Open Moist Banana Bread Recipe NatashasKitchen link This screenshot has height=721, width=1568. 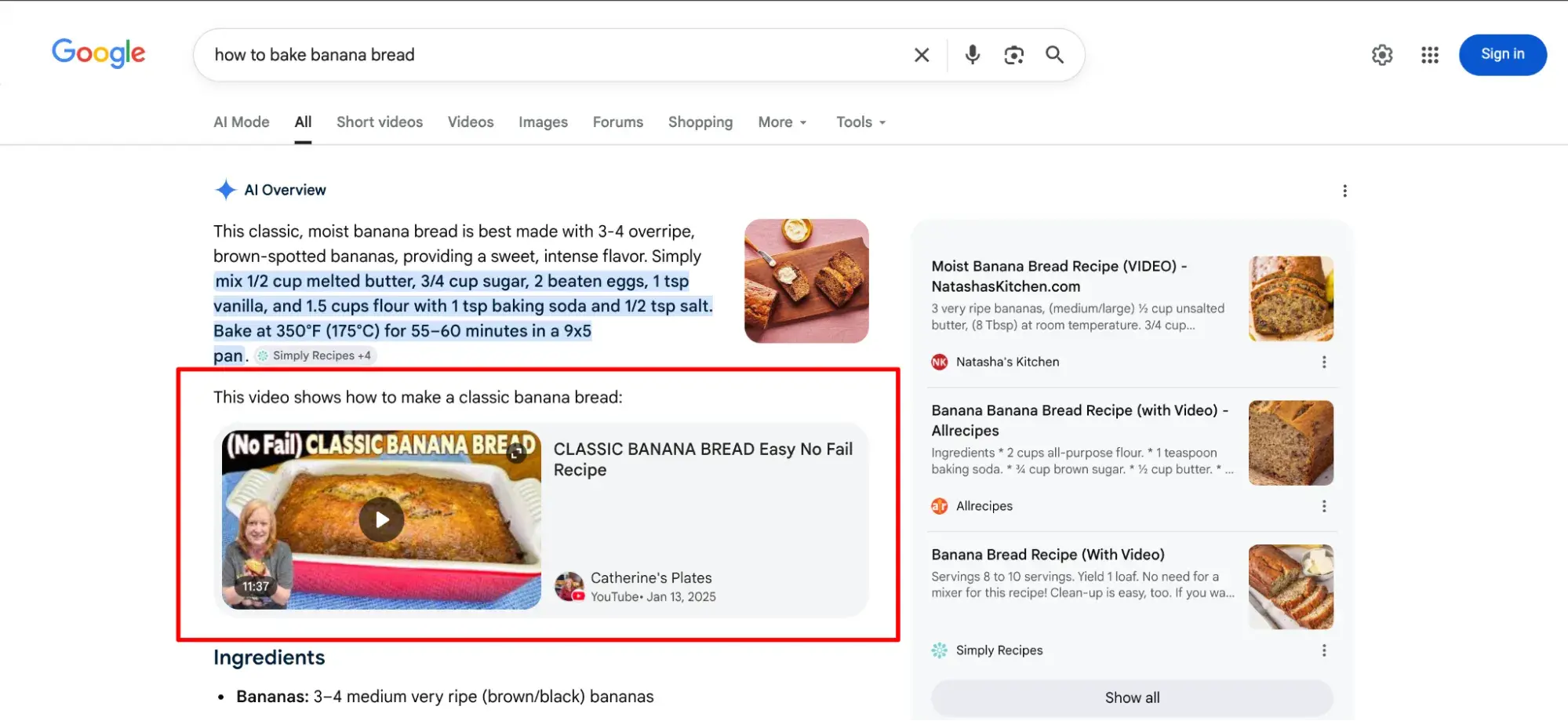point(1059,276)
